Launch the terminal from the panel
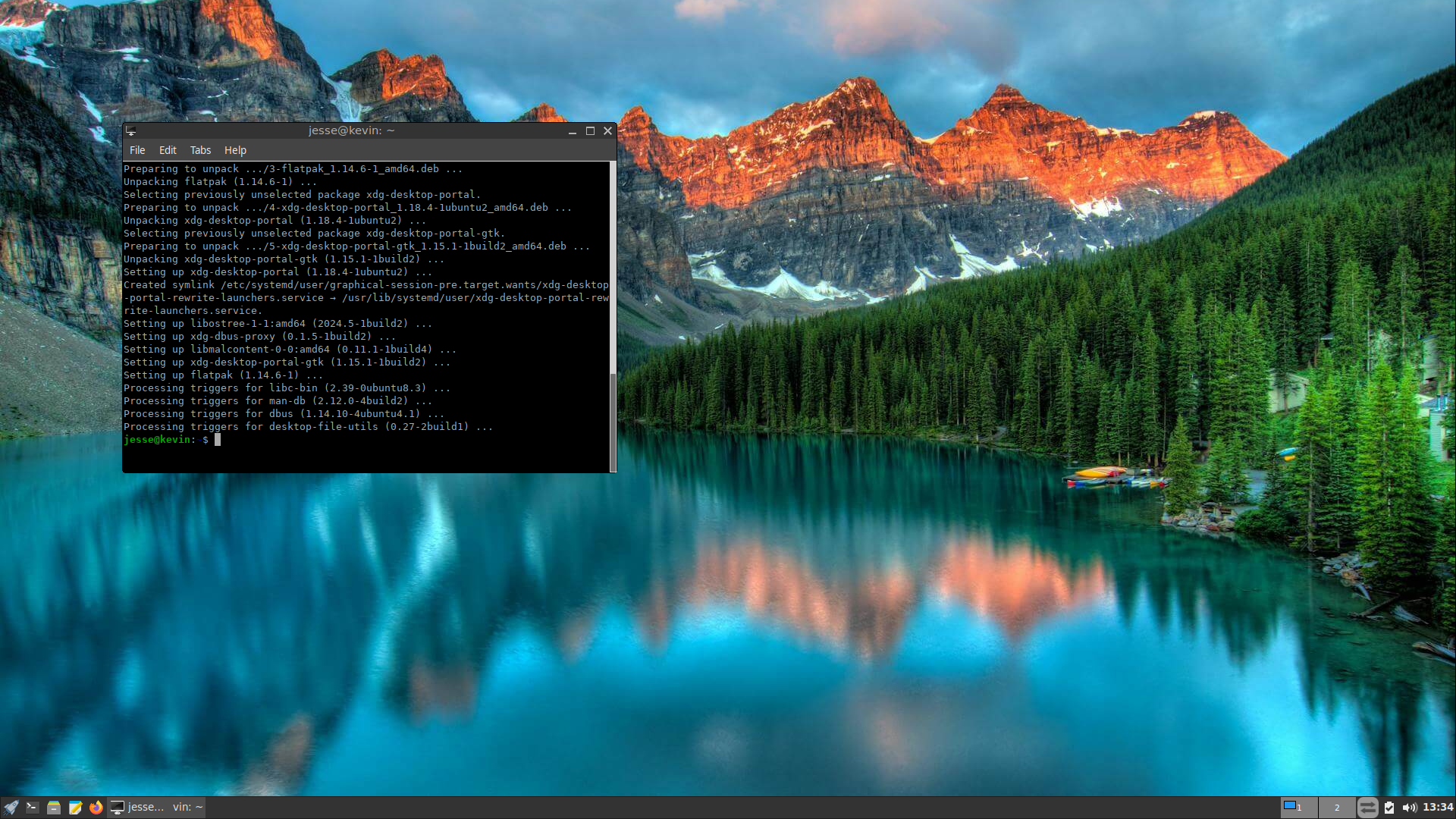1456x819 pixels. click(32, 808)
